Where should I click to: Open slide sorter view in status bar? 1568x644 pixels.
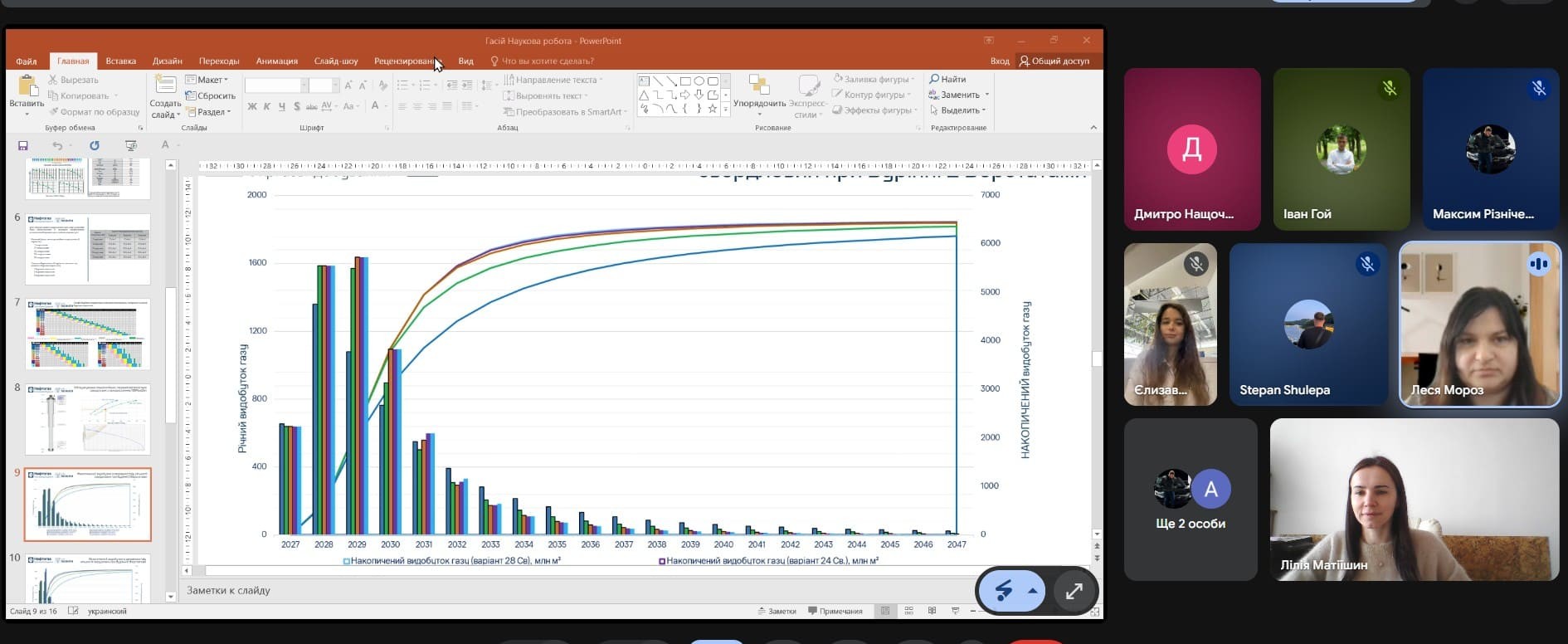[909, 611]
